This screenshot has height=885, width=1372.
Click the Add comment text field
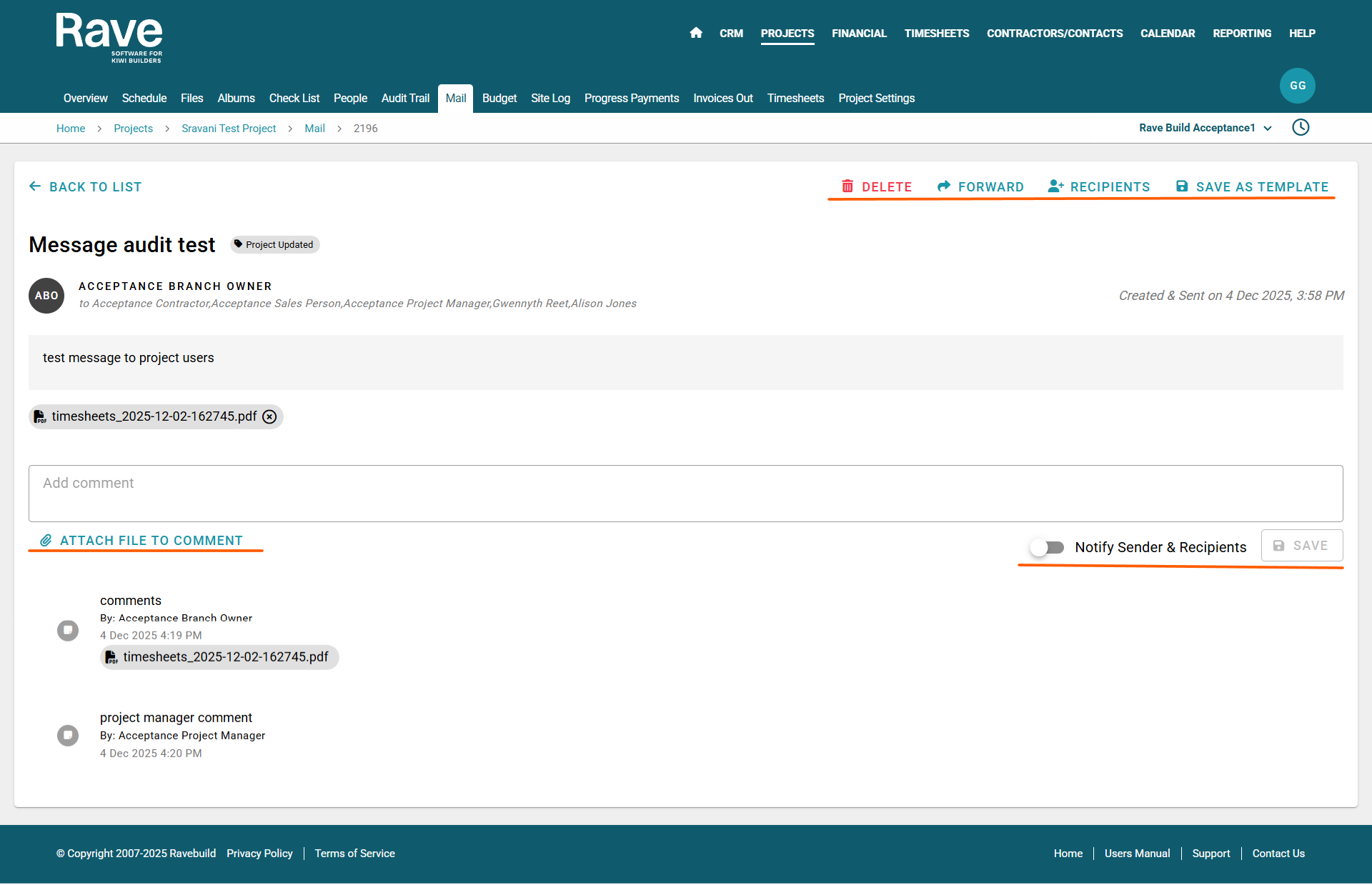pyautogui.click(x=685, y=494)
